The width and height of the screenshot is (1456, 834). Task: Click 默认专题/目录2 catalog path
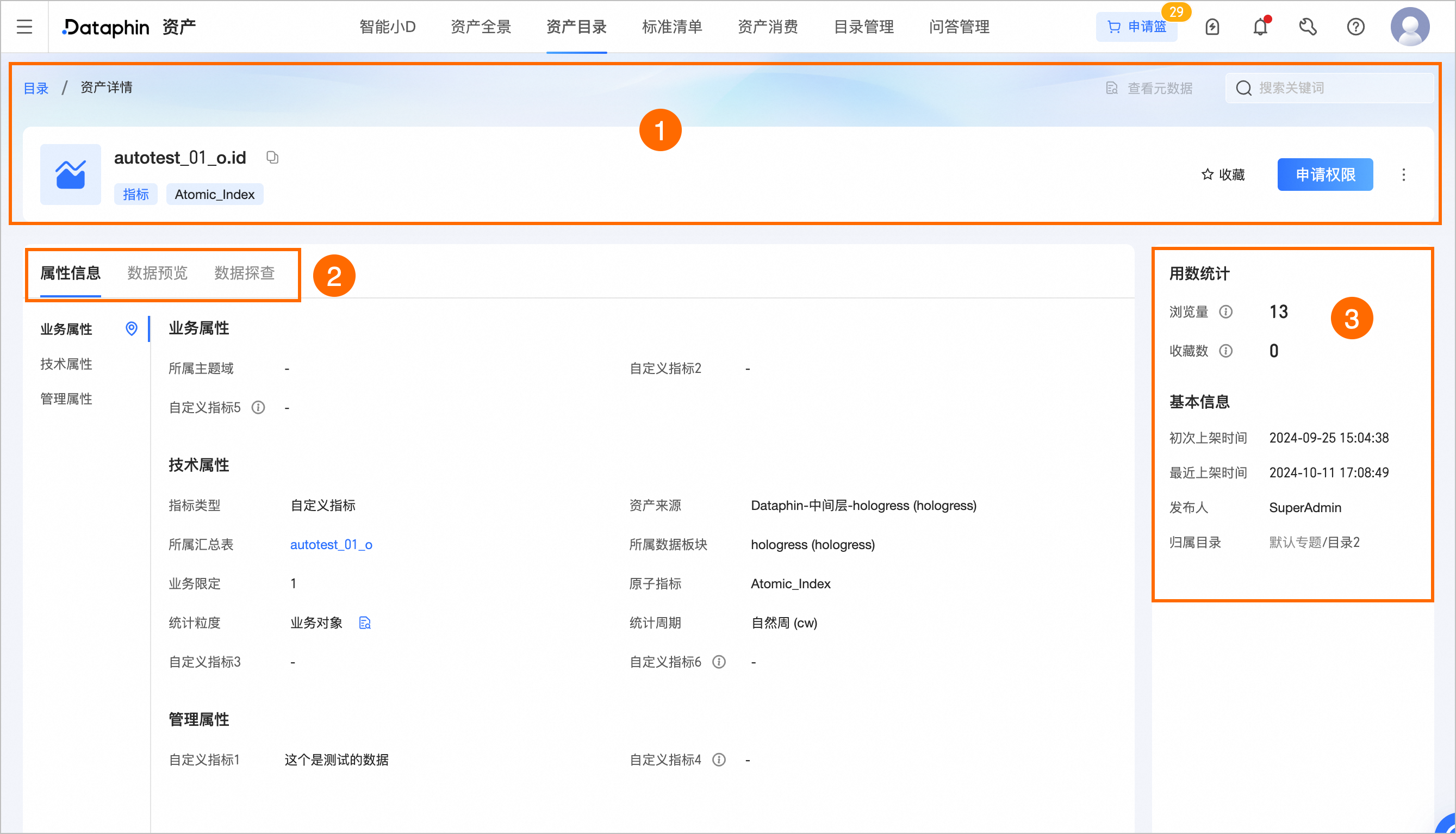click(x=1315, y=543)
